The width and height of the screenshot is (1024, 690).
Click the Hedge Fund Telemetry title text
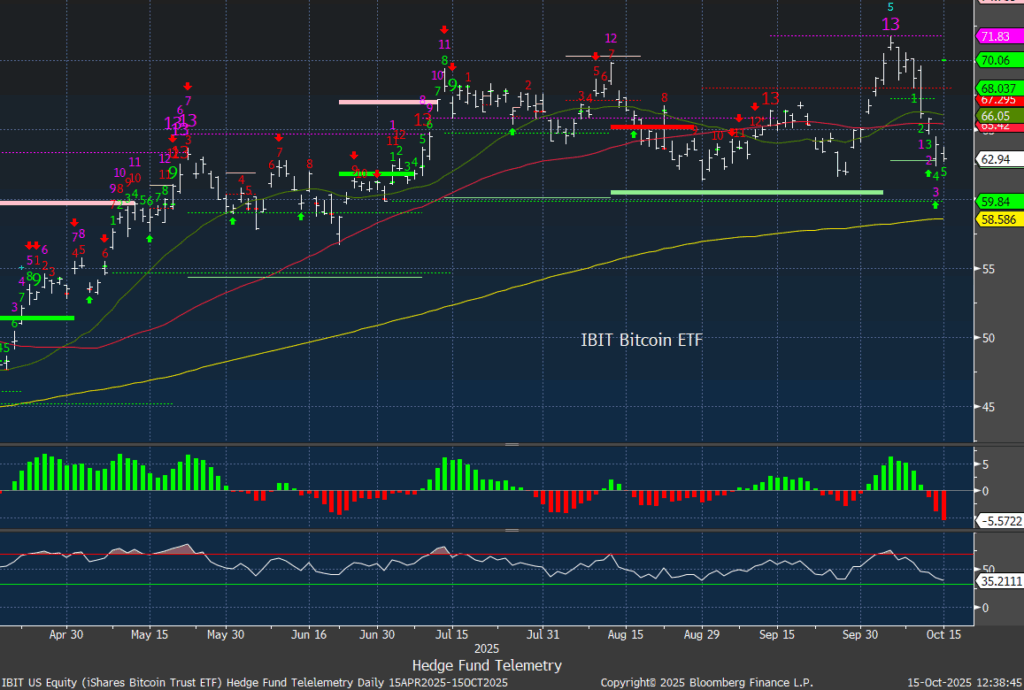pyautogui.click(x=486, y=665)
